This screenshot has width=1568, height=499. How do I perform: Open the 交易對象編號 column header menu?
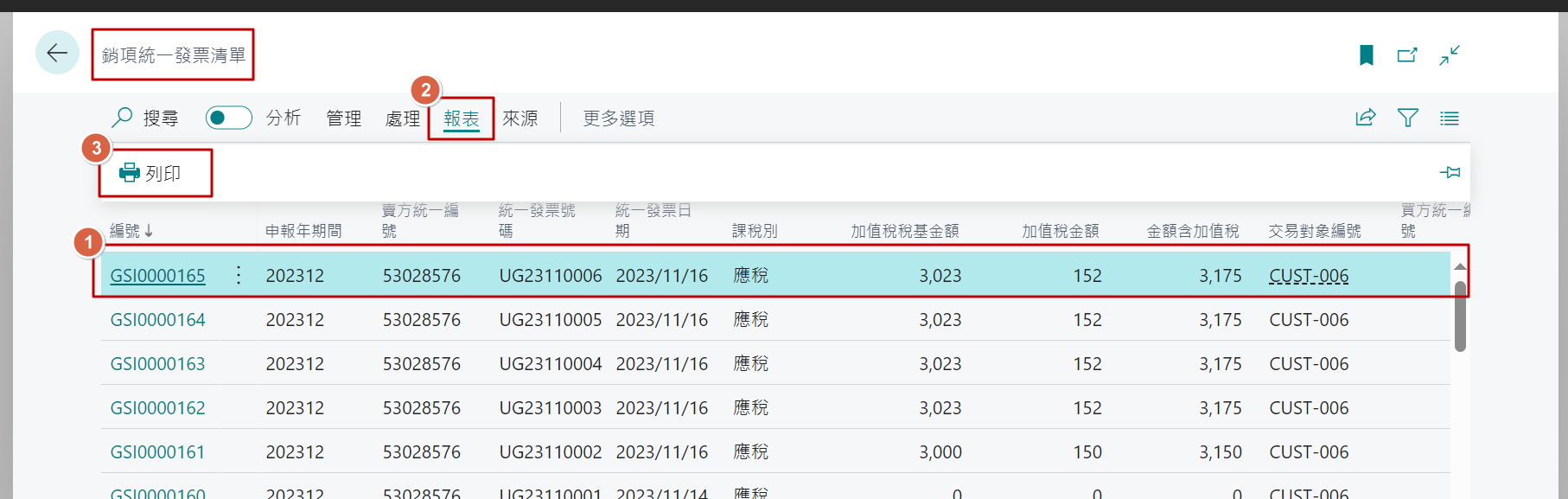[1315, 231]
